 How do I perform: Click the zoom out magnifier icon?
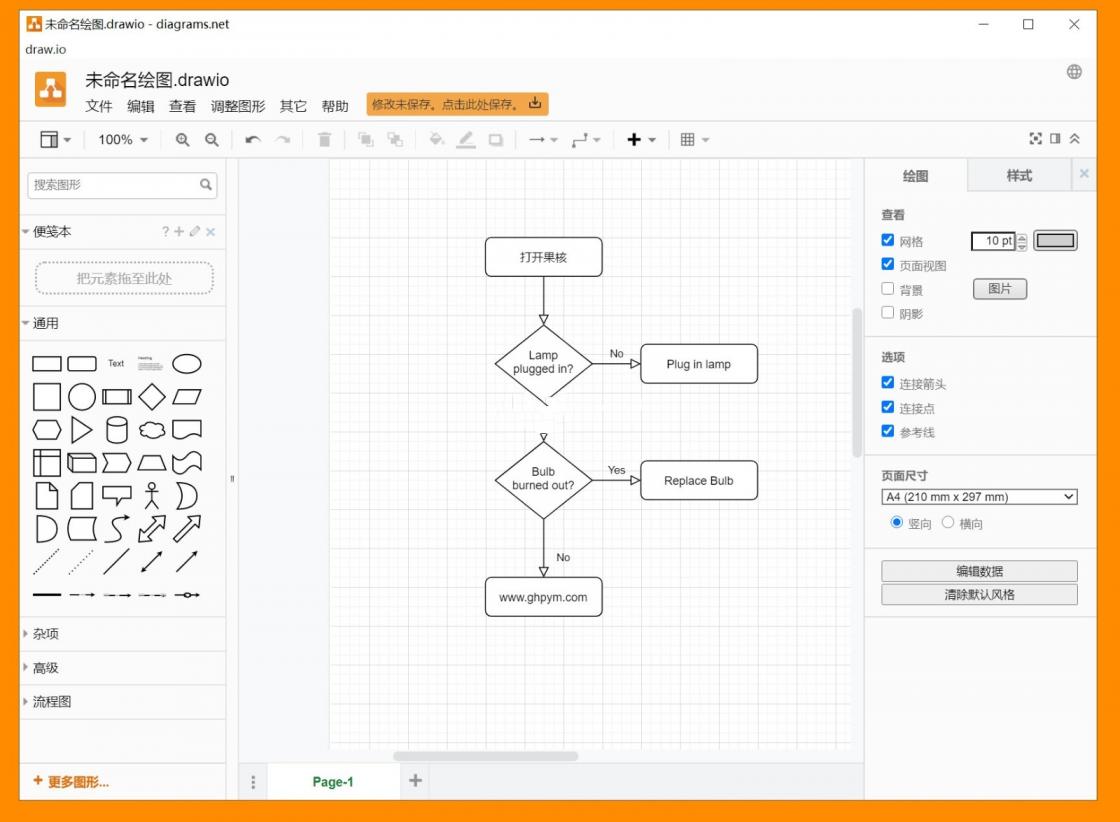(211, 140)
